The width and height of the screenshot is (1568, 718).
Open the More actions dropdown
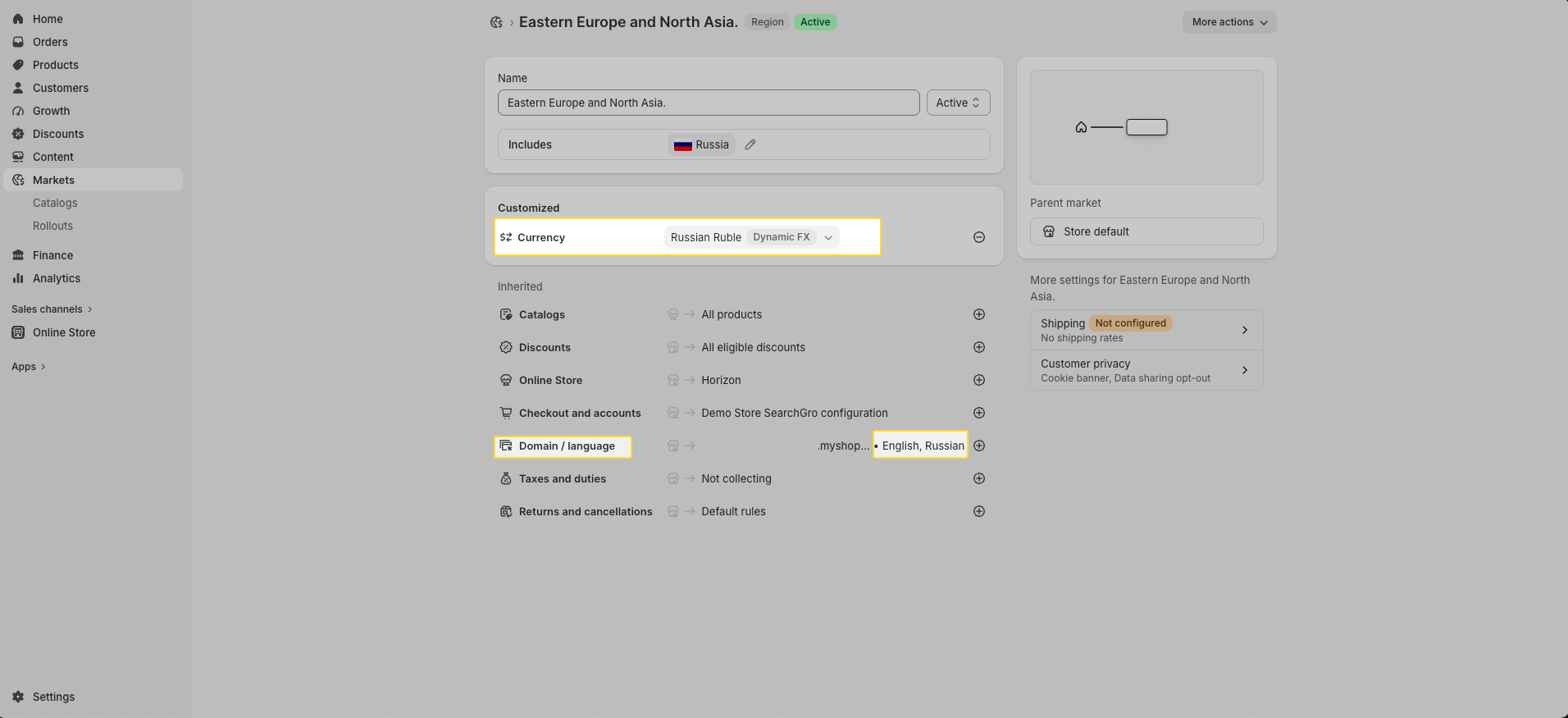(1229, 22)
